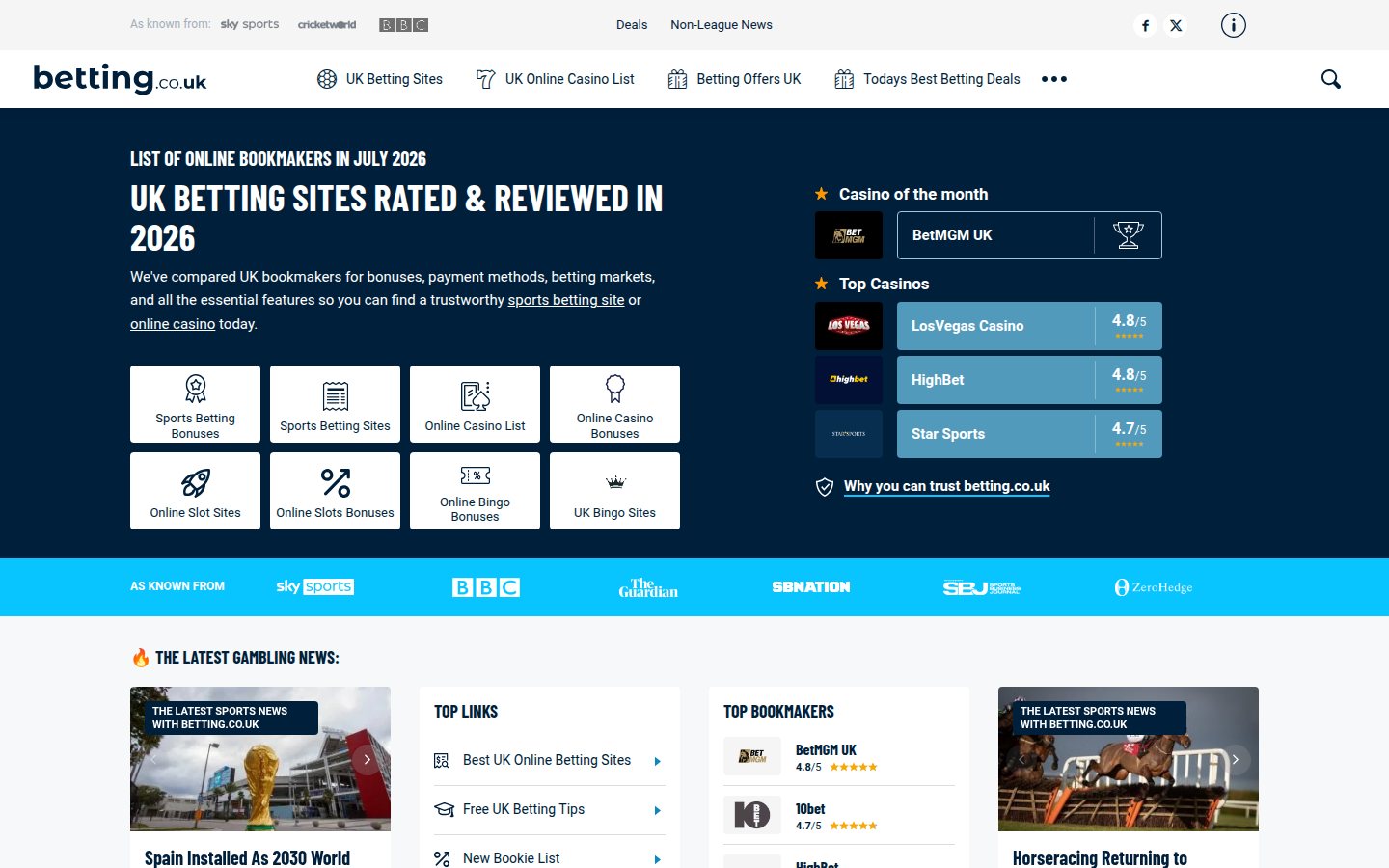Open 'Why you can trust betting.co.uk' link
Viewport: 1389px width, 868px height.
click(946, 486)
